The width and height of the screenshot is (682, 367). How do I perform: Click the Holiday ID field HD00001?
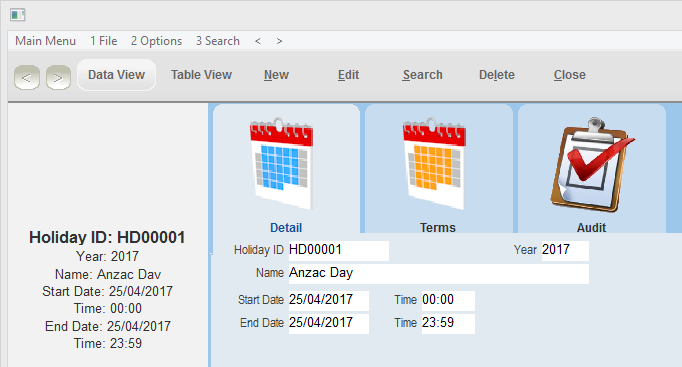[339, 251]
